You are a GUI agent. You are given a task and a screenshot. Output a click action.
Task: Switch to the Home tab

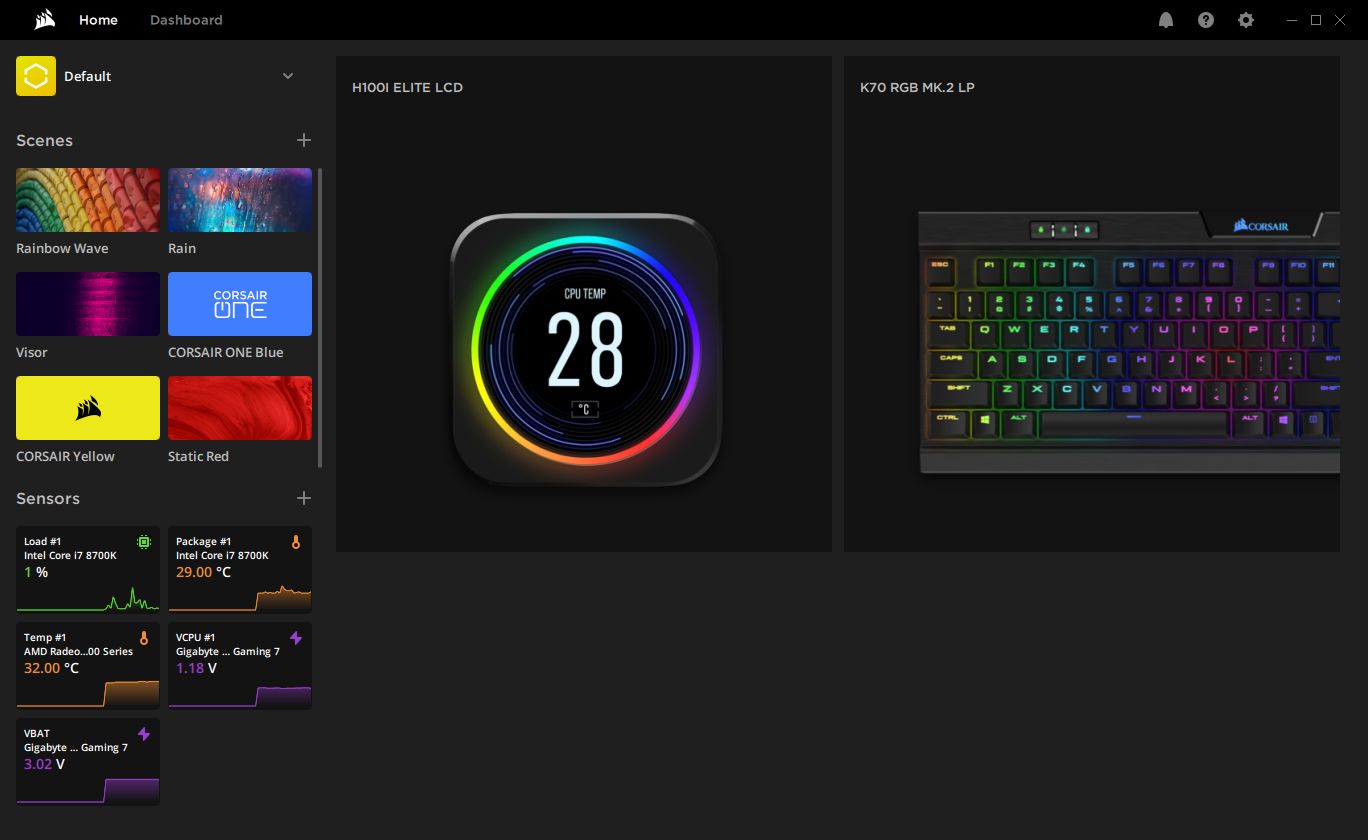98,20
